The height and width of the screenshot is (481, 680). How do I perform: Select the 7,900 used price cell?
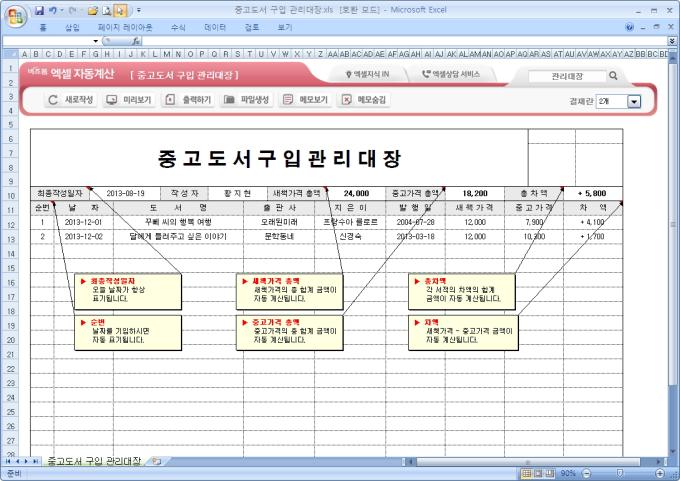(534, 222)
